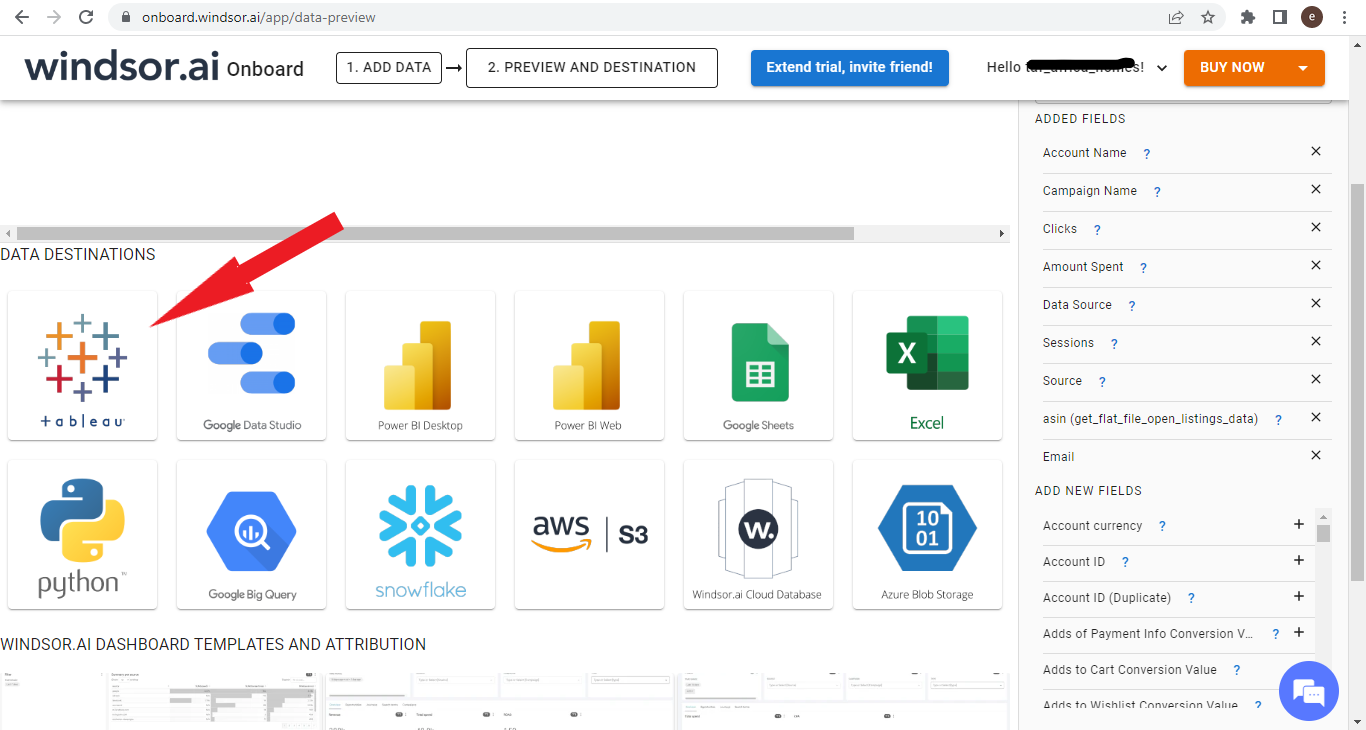Image resolution: width=1366 pixels, height=730 pixels.
Task: Select Google Big Query destination
Action: [252, 534]
